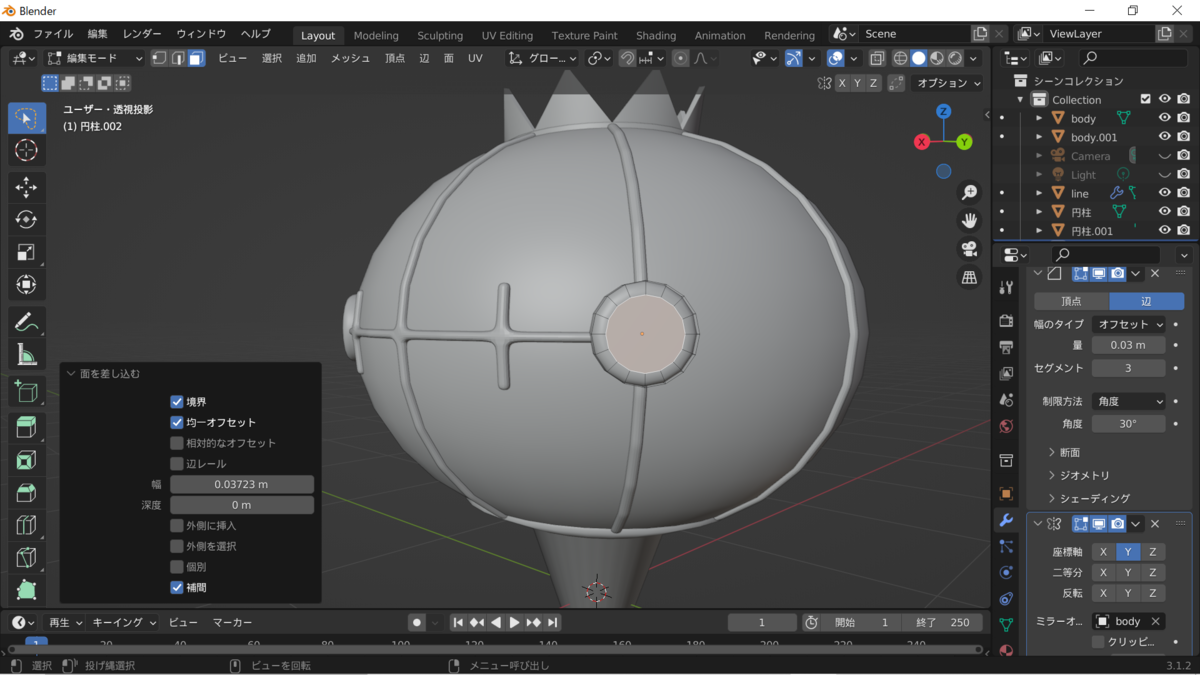Image resolution: width=1200 pixels, height=675 pixels.
Task: Open the Render properties tab
Action: tap(1006, 320)
